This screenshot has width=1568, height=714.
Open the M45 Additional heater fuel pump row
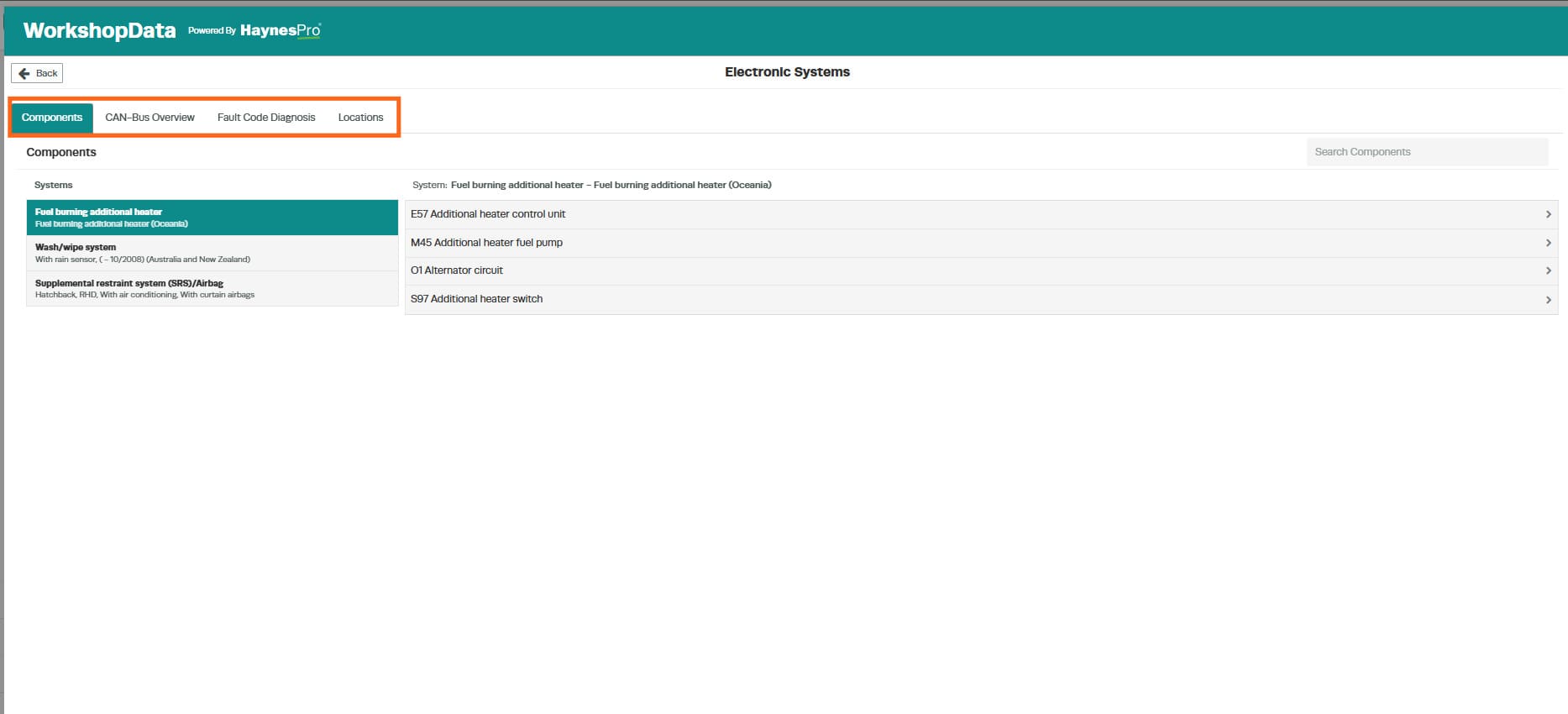(981, 243)
